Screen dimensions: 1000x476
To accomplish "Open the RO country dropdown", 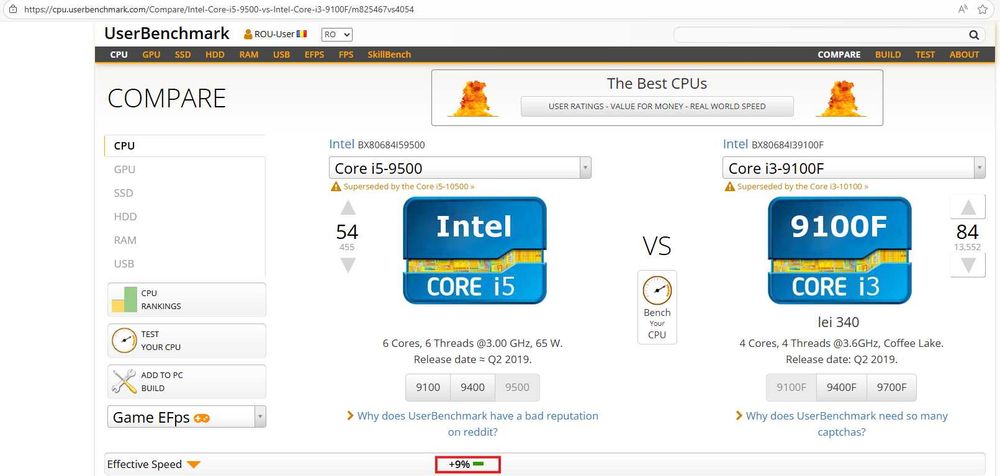I will (x=337, y=34).
